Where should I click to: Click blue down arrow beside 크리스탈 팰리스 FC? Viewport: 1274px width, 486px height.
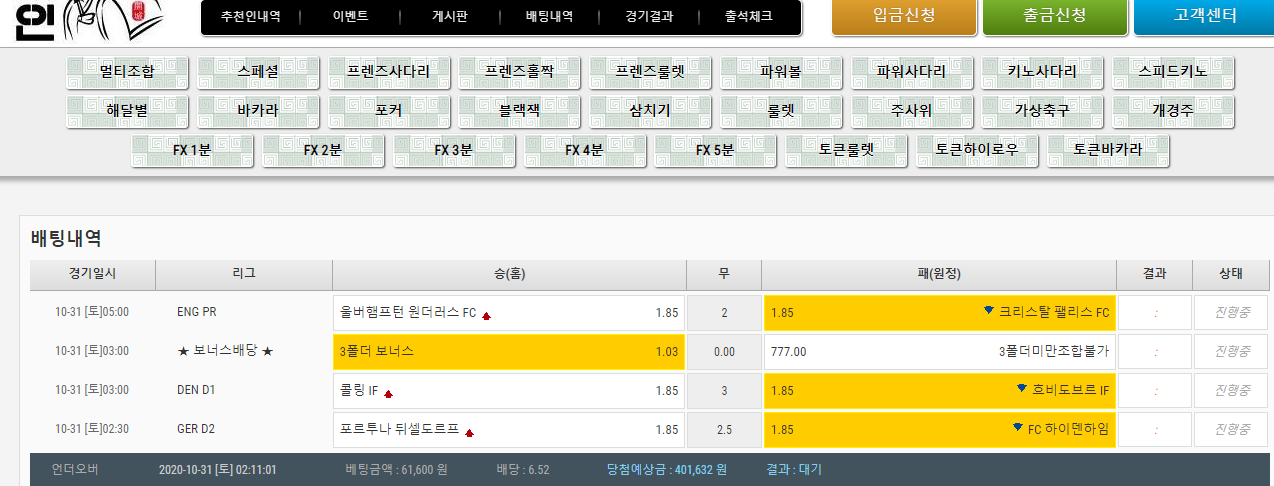coord(989,311)
